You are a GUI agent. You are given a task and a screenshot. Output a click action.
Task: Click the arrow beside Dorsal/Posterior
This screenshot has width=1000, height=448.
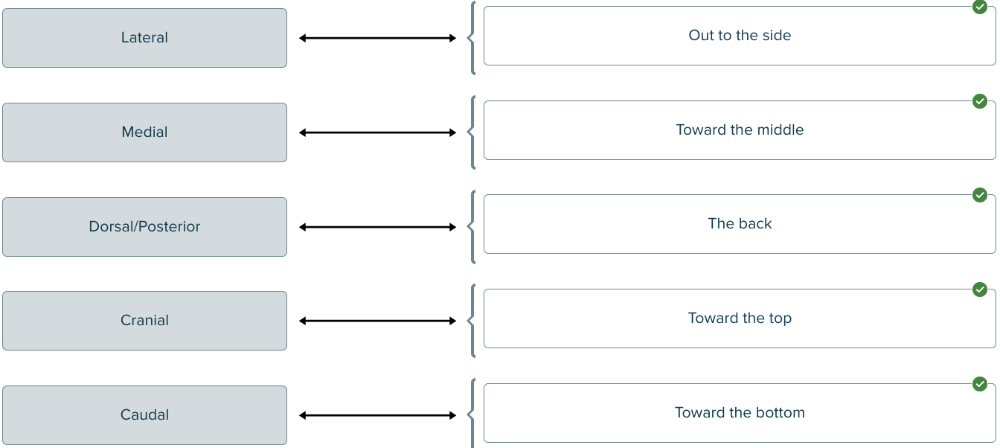coord(377,227)
